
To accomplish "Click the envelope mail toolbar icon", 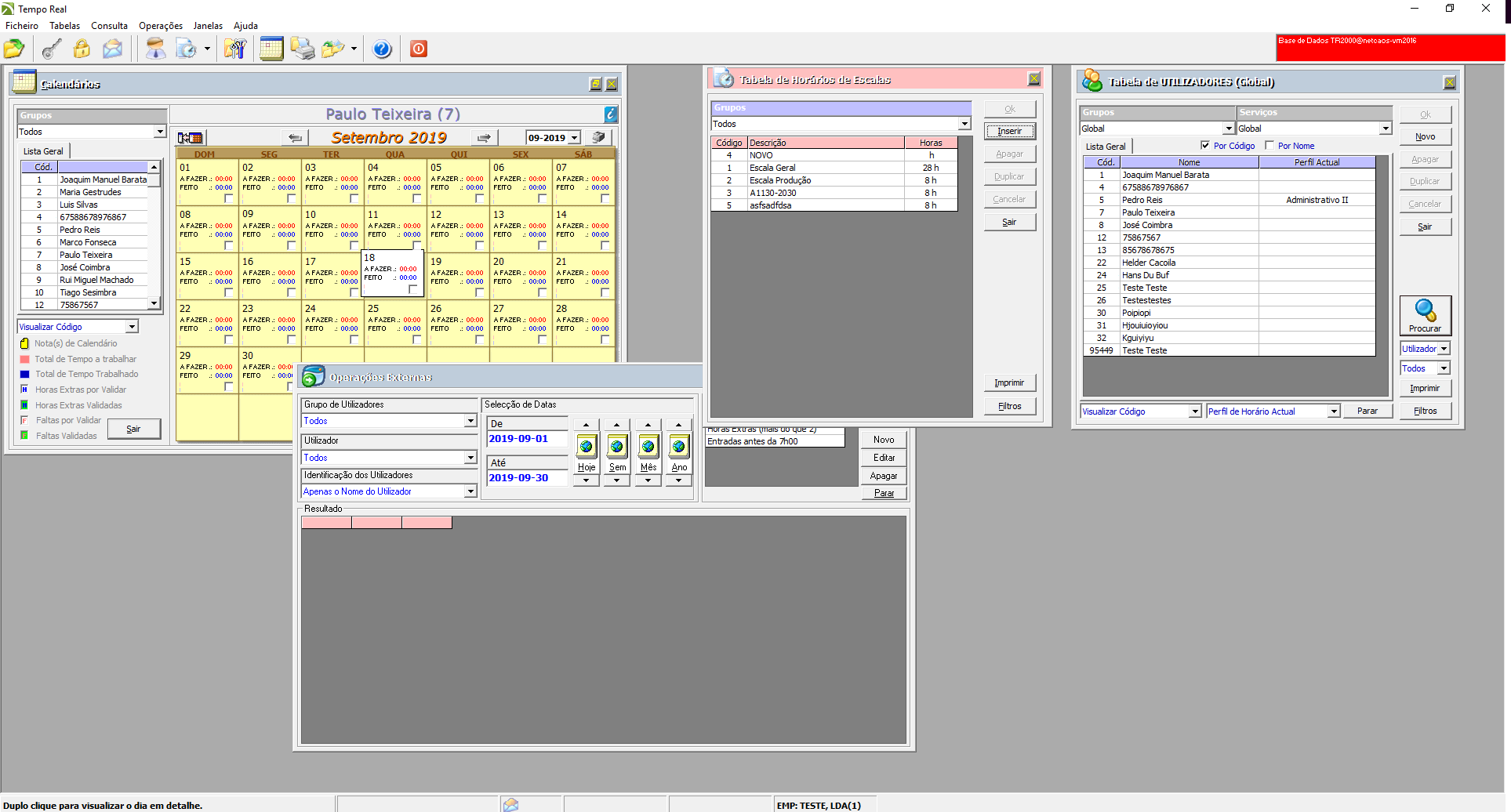I will click(x=113, y=49).
